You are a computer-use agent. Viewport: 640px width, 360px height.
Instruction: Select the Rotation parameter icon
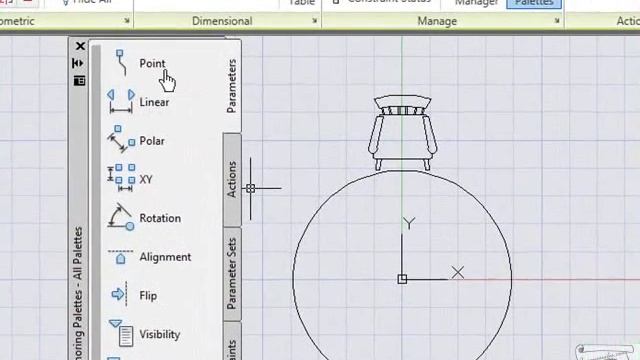[121, 217]
